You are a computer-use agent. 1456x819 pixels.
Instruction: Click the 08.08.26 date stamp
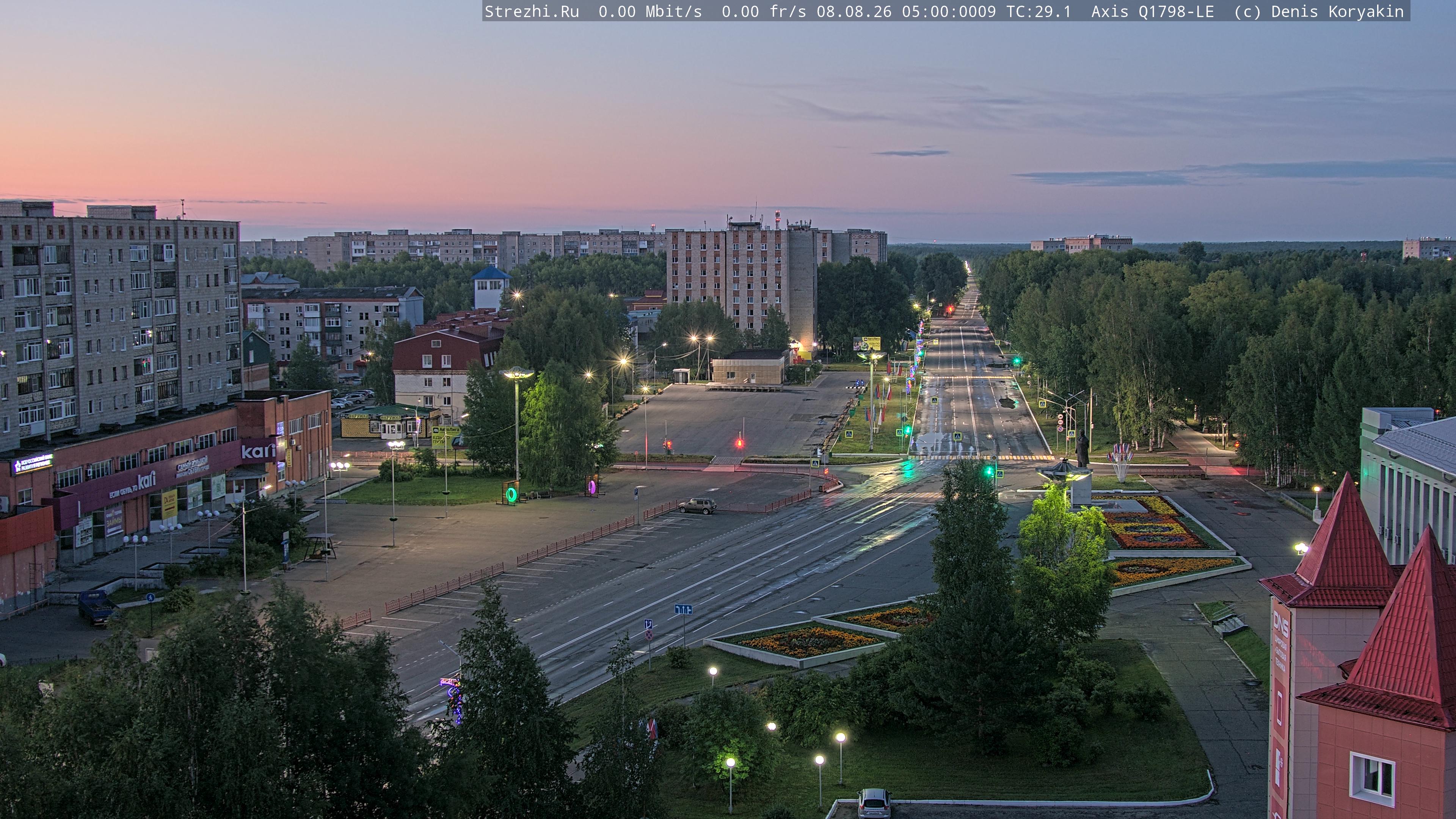(854, 11)
